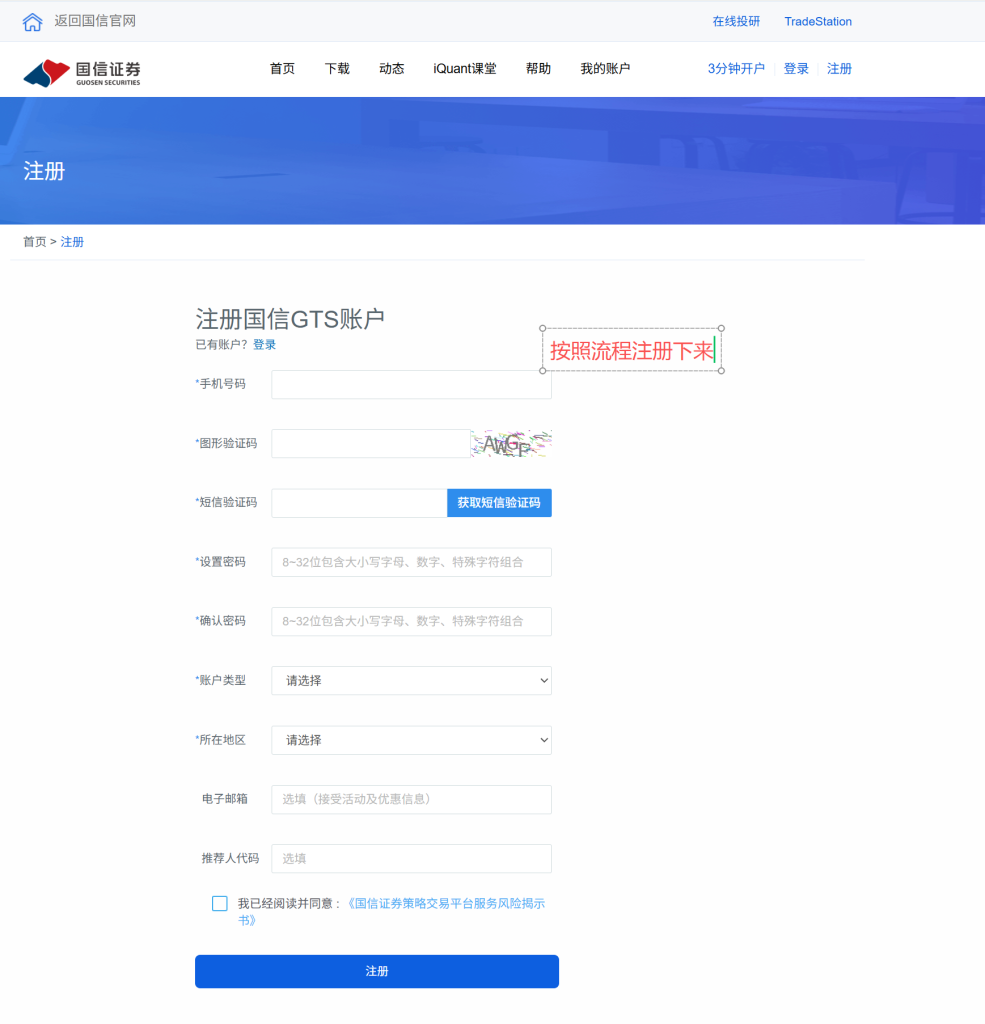Click the home icon beside 返回国信官网
The image size is (985, 1024).
point(33,20)
